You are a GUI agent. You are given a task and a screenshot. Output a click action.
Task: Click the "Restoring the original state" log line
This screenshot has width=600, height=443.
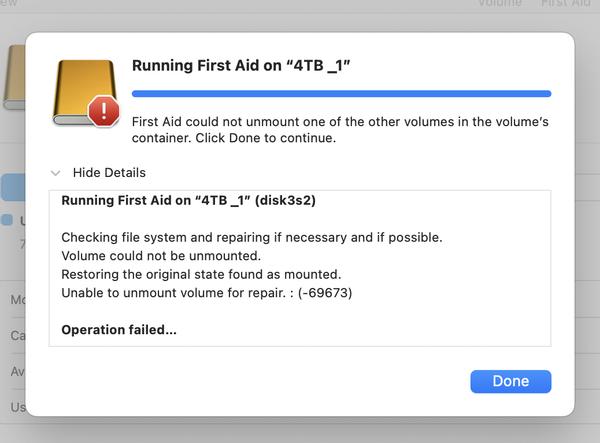(x=201, y=274)
